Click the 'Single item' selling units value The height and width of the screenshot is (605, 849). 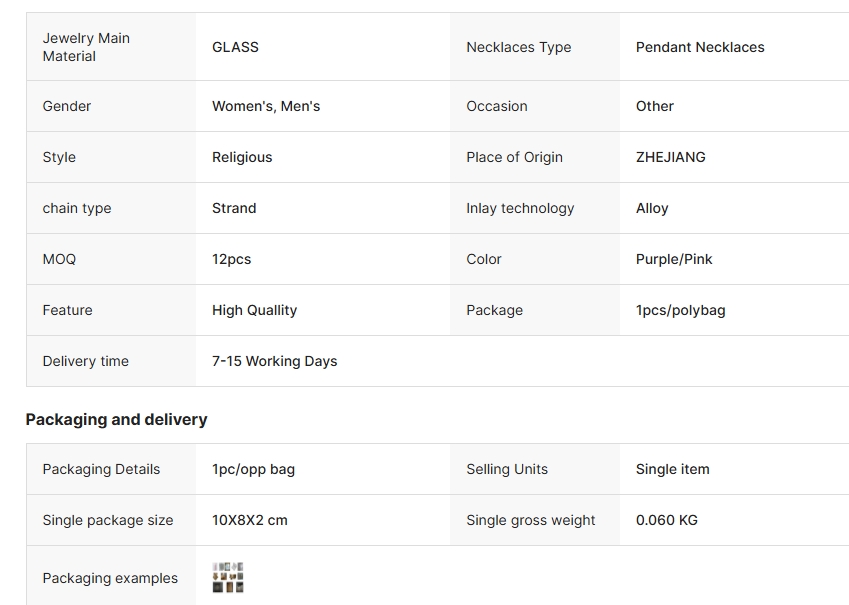click(x=672, y=469)
